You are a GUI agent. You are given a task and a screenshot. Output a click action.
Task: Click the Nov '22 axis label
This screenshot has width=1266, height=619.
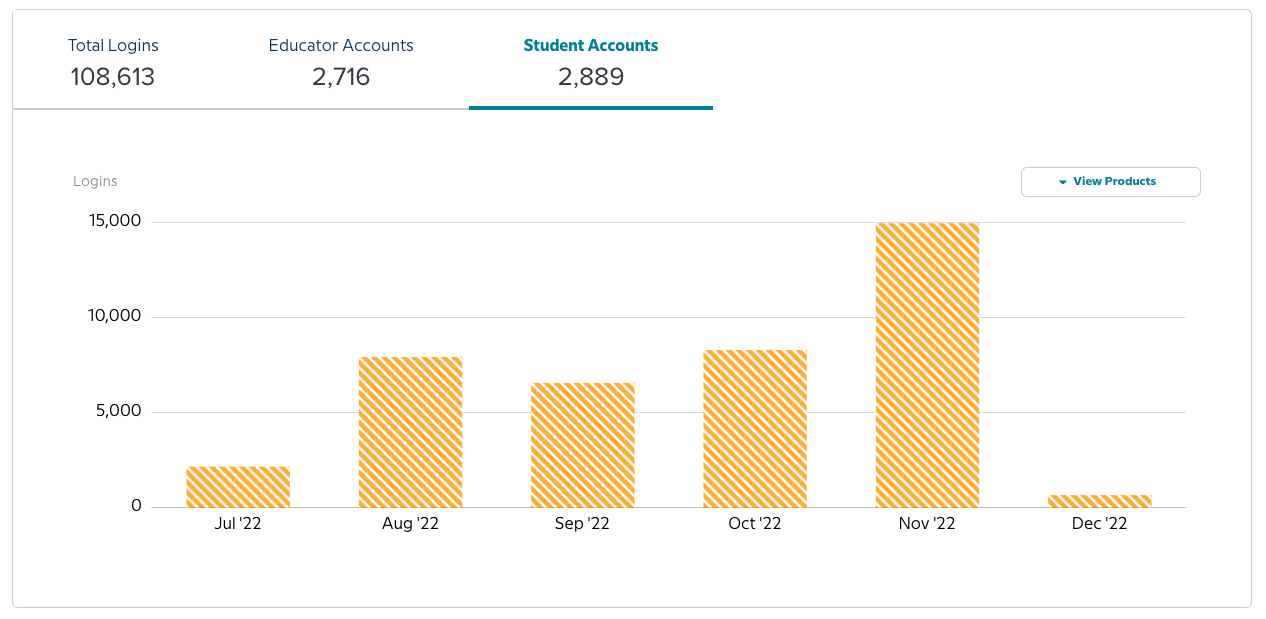(927, 523)
